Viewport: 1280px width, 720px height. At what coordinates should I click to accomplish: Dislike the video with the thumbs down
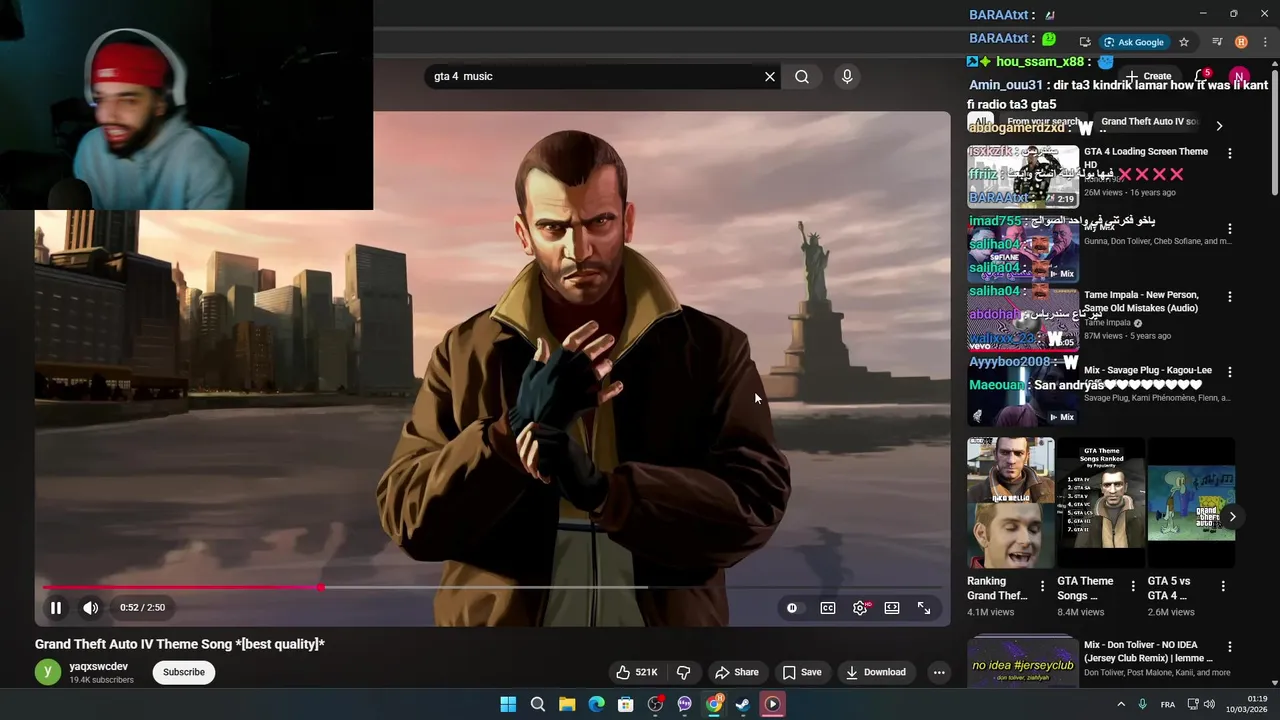click(x=684, y=672)
